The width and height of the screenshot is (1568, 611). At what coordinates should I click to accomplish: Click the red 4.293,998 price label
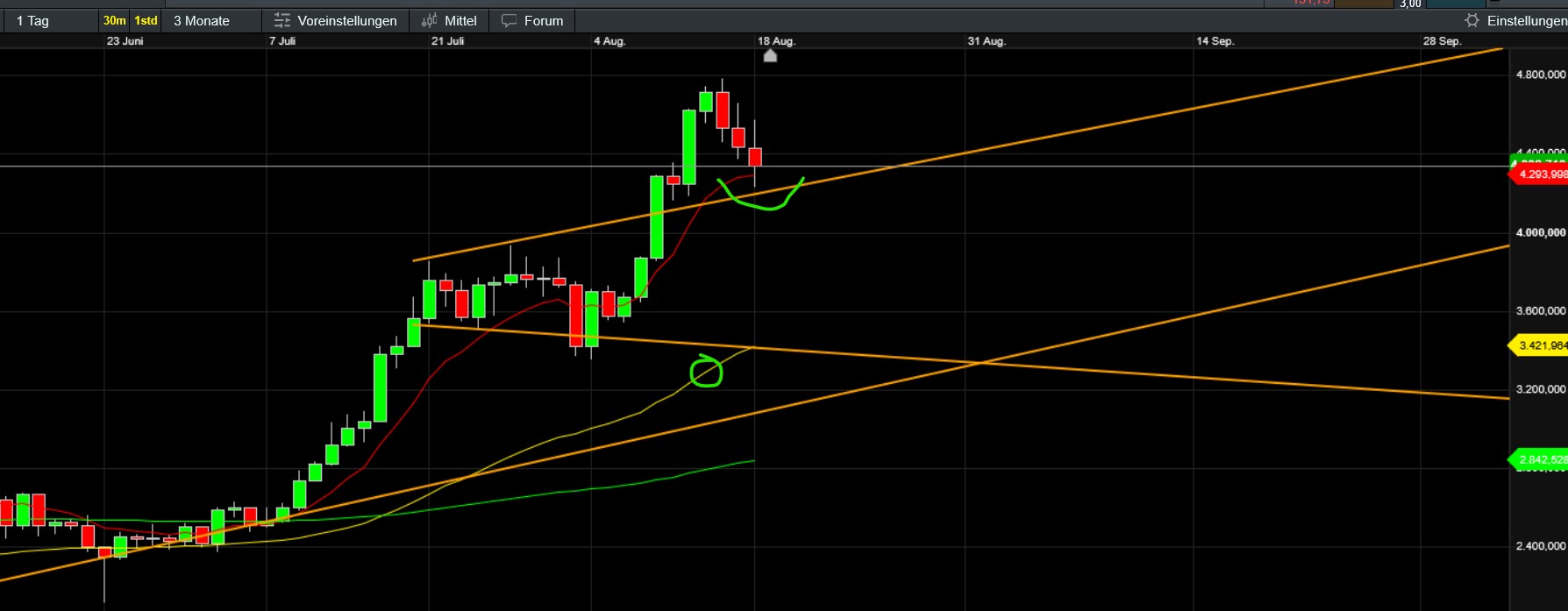(x=1540, y=174)
